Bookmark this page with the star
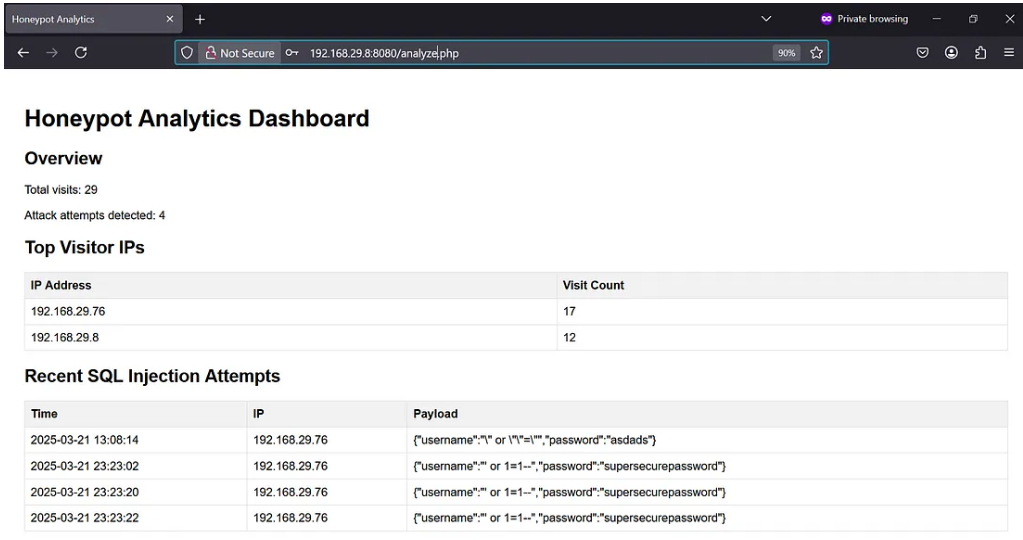The image size is (1023, 540). 816,53
